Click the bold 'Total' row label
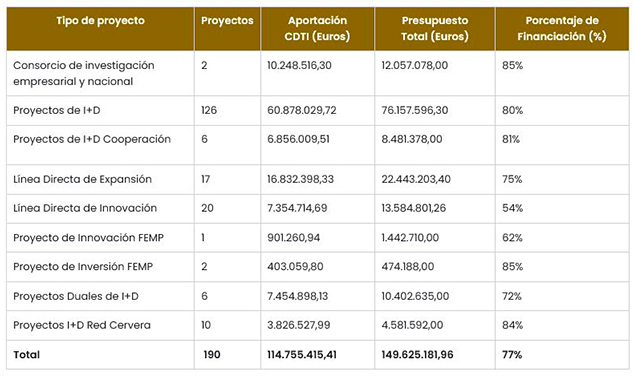 click(x=26, y=355)
